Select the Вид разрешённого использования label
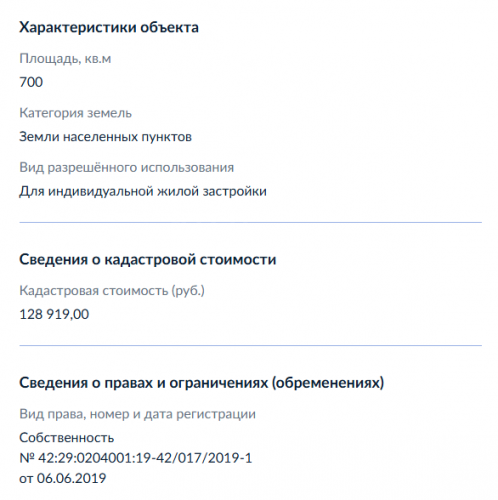The image size is (498, 500). [x=127, y=168]
